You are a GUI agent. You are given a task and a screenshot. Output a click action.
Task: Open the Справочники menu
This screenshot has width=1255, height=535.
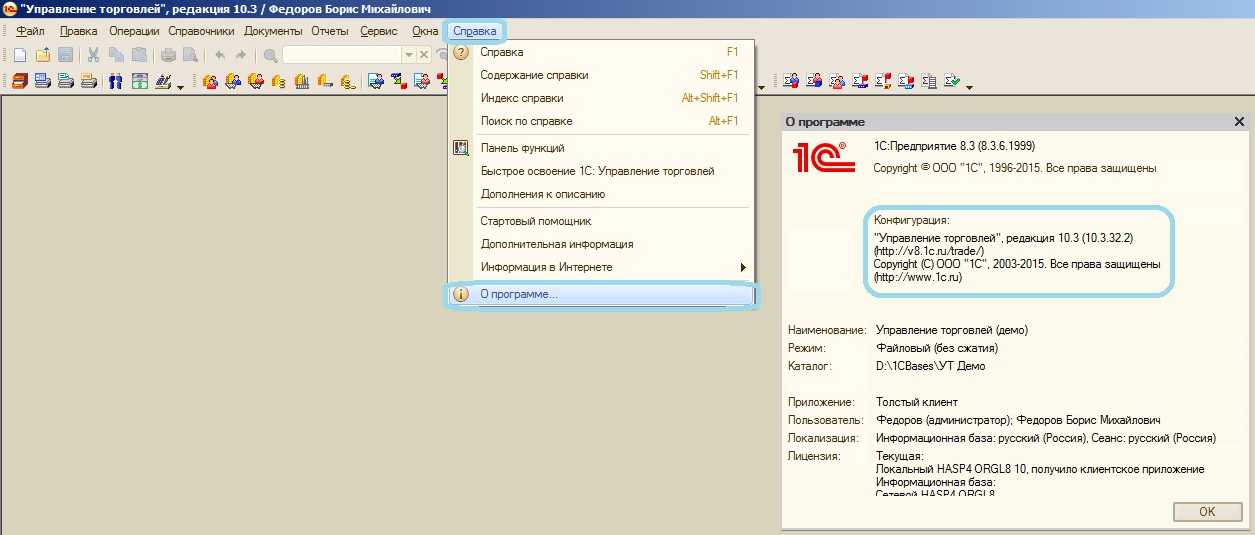[201, 31]
